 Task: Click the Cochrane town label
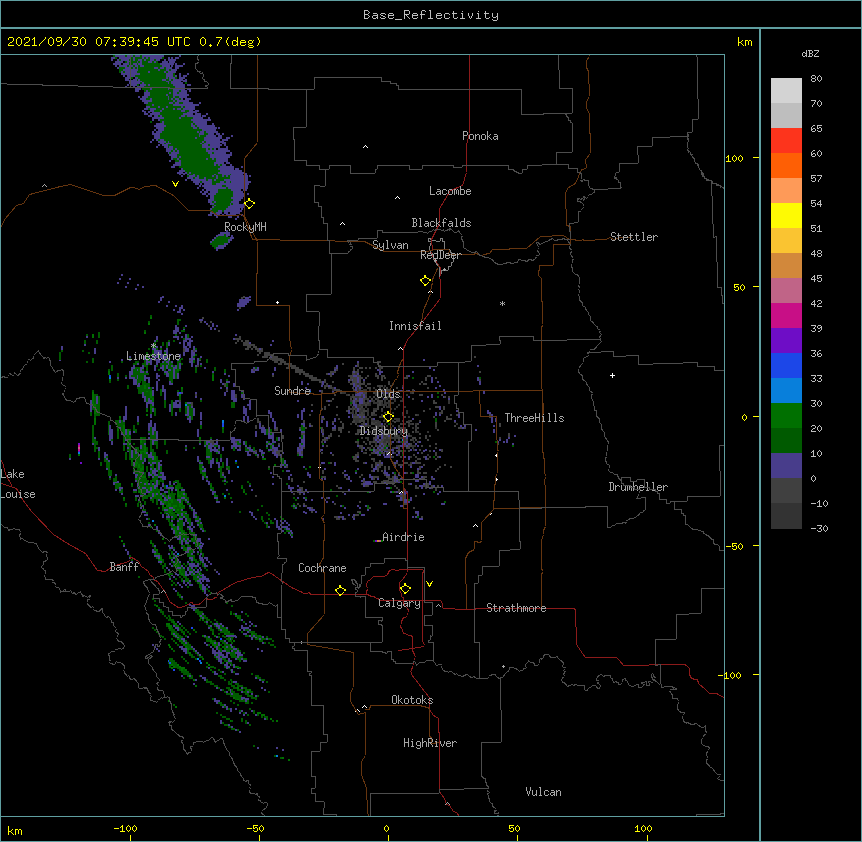pyautogui.click(x=322, y=568)
